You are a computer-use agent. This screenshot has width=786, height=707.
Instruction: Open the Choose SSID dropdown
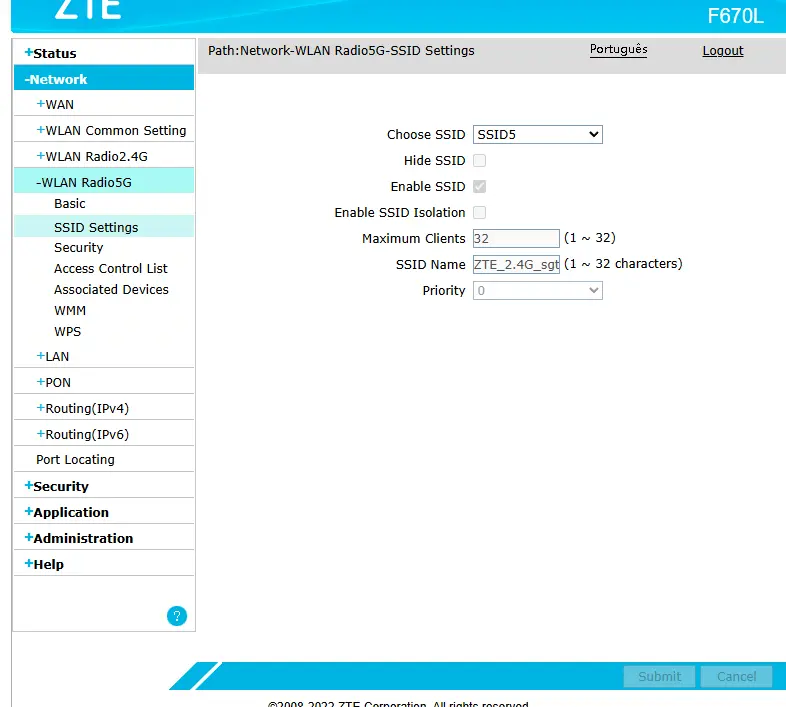click(x=537, y=134)
